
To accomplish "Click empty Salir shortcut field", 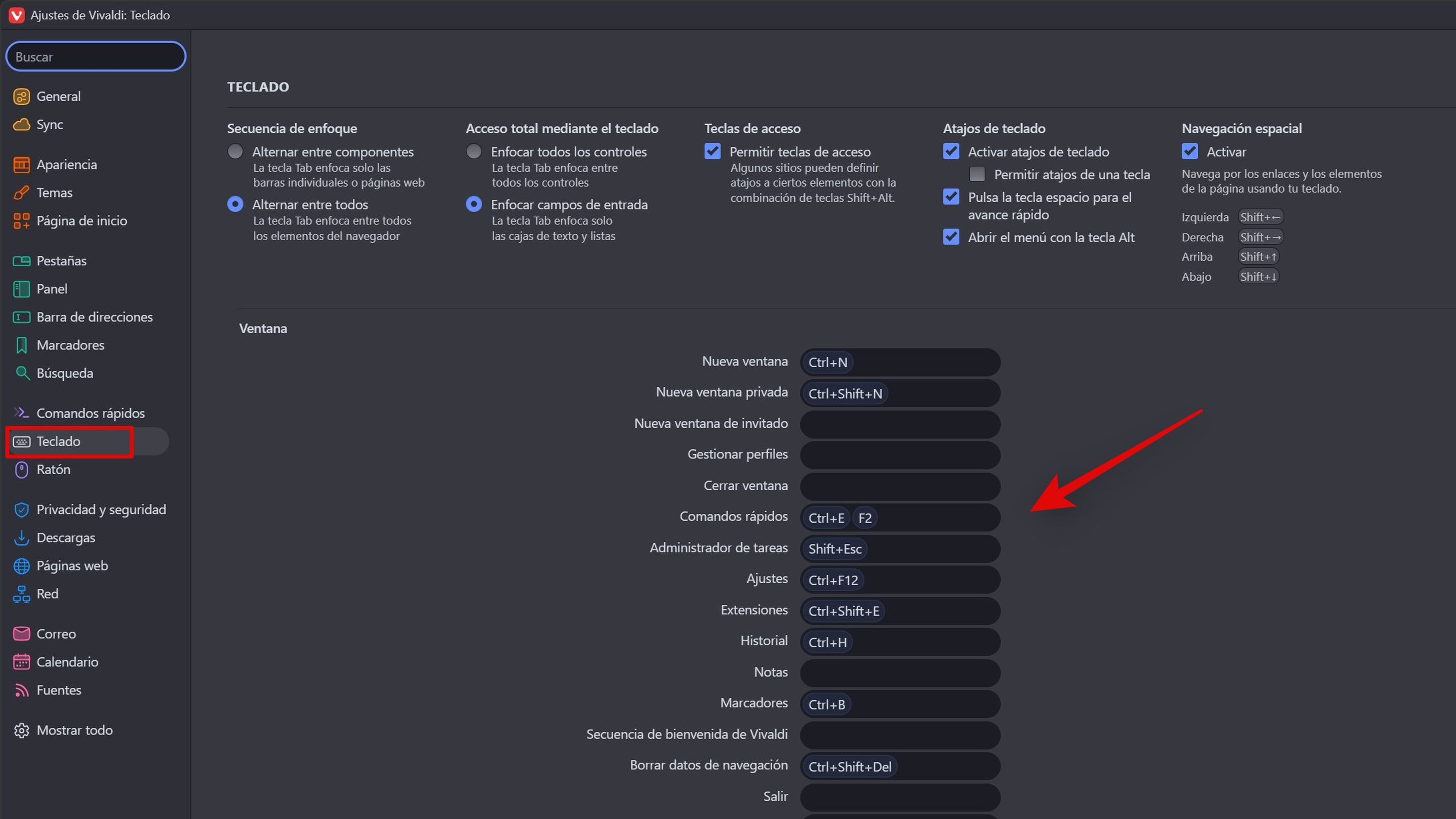I will pos(901,797).
